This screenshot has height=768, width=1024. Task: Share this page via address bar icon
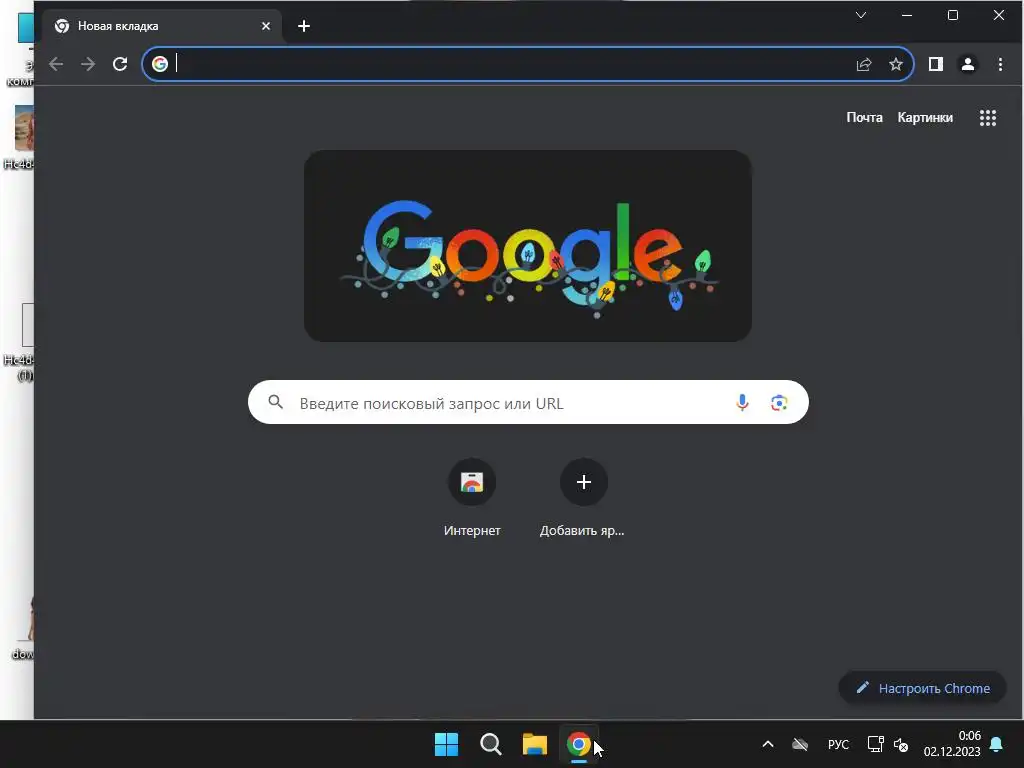tap(864, 64)
